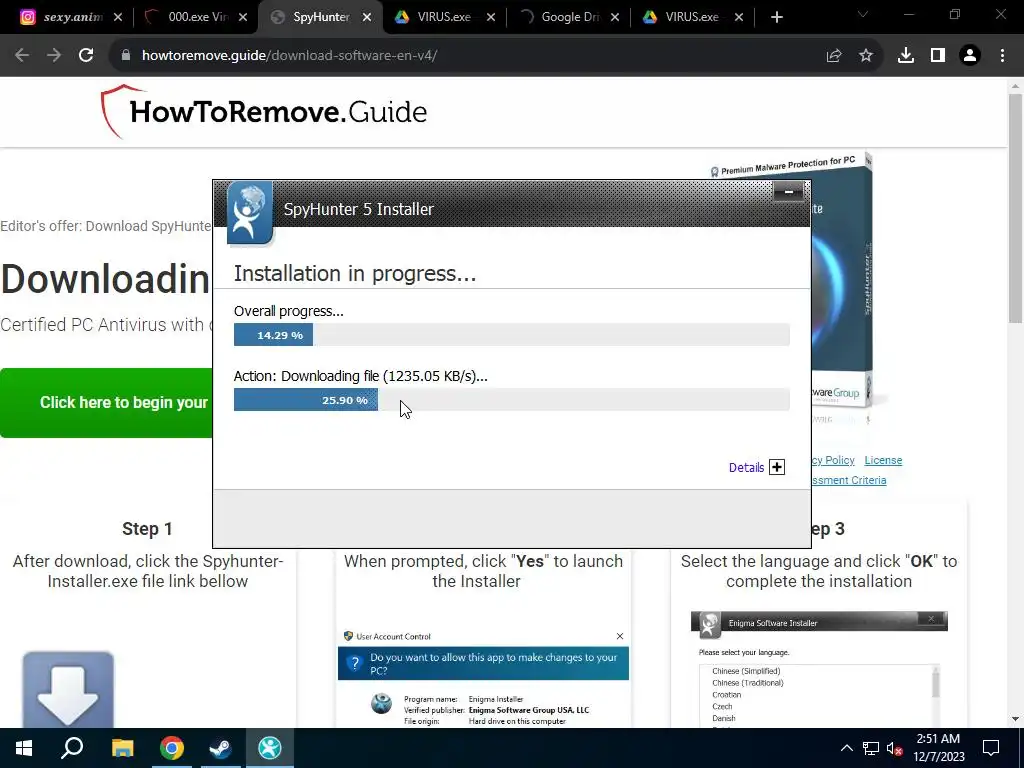Viewport: 1024px width, 768px height.
Task: View site info lock icon
Action: click(126, 56)
